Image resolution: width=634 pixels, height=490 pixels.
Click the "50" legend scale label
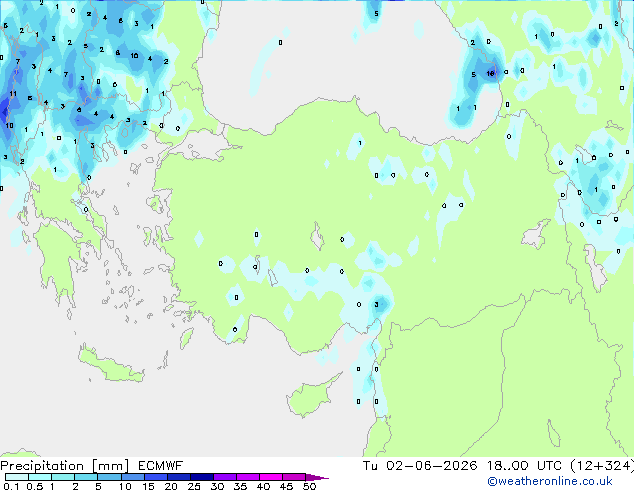pos(309,486)
